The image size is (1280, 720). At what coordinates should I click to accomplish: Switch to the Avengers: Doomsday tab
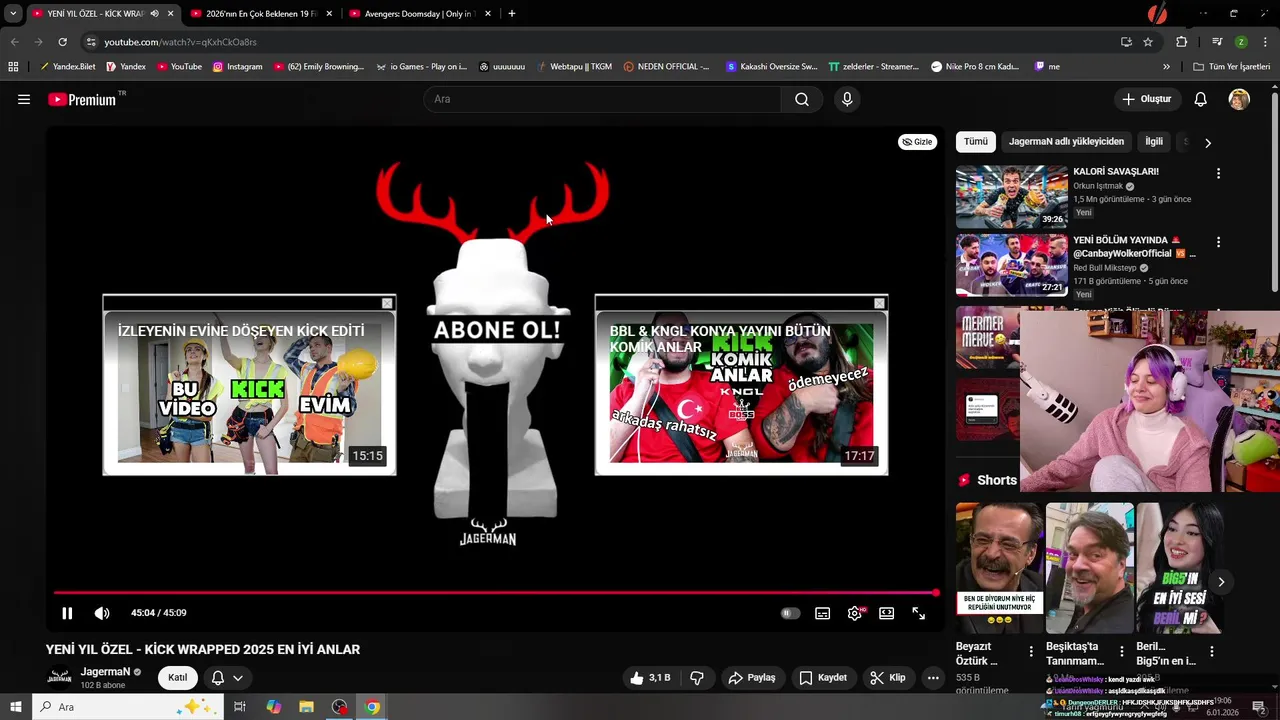point(418,14)
